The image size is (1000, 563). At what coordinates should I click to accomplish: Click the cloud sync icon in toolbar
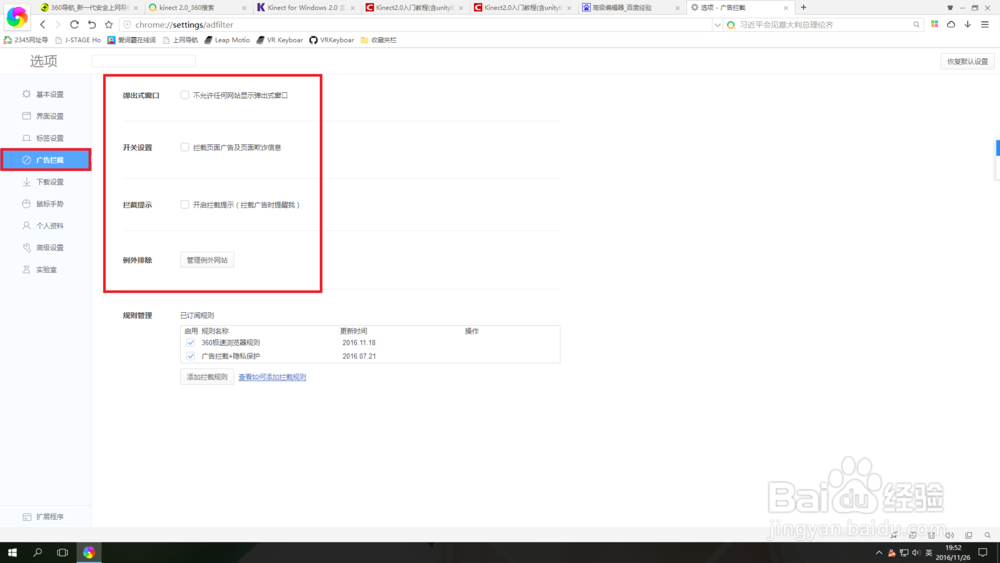(x=951, y=24)
